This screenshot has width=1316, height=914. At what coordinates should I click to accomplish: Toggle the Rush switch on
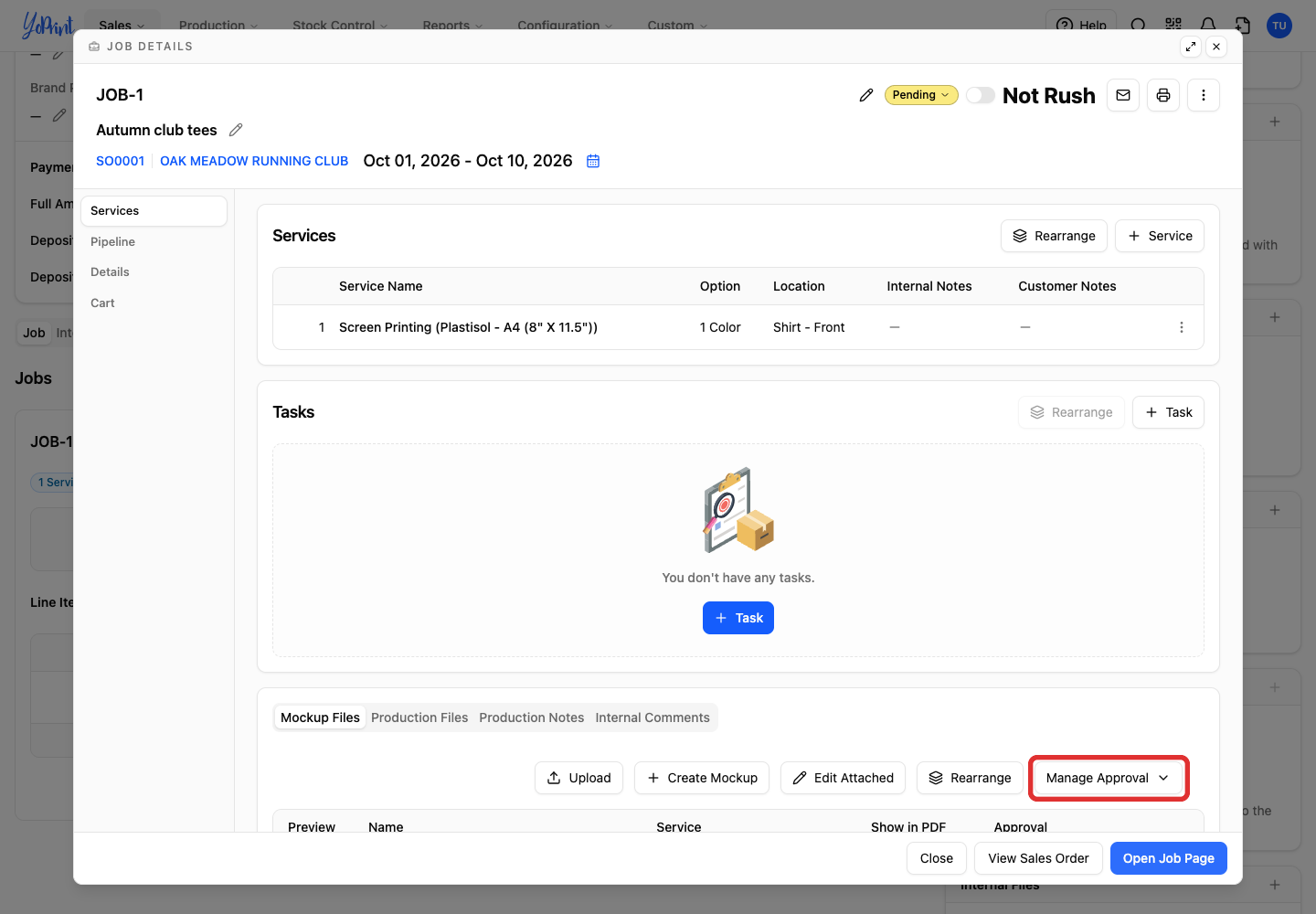tap(981, 95)
